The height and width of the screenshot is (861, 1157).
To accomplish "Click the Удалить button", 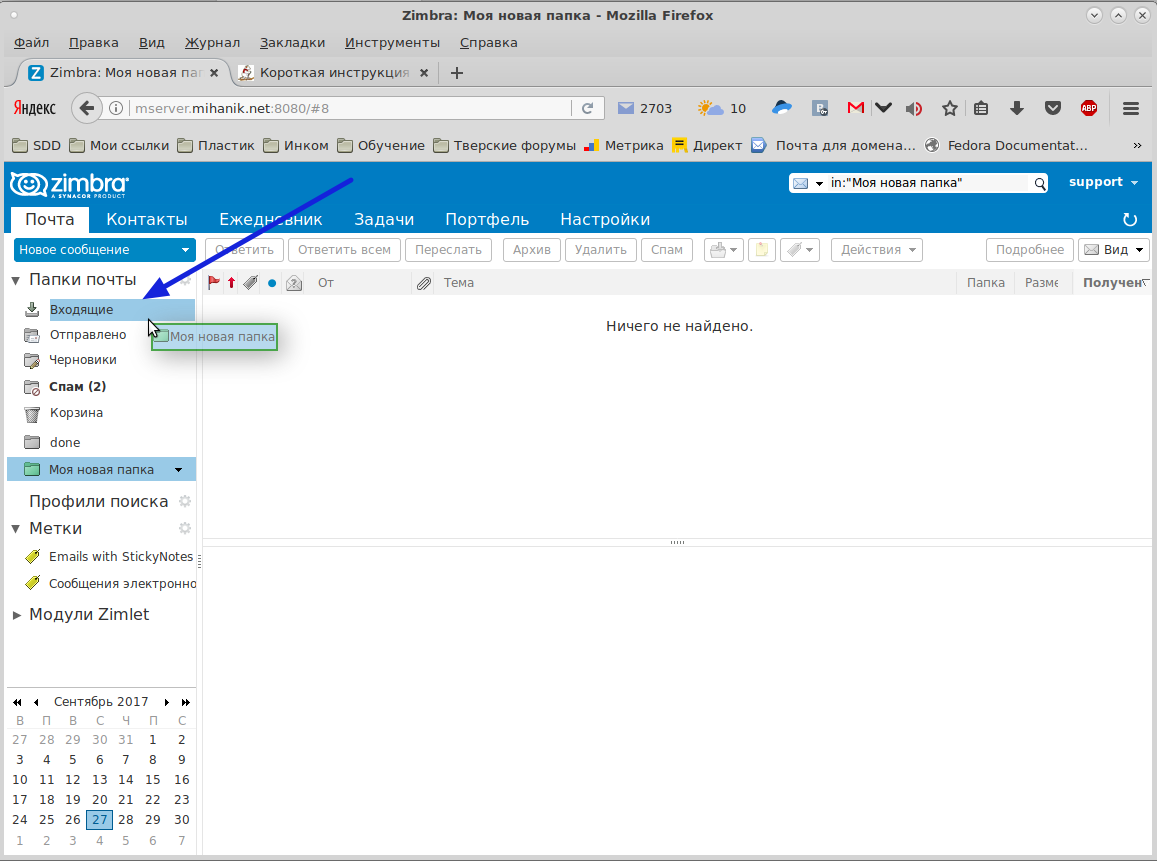I will point(601,250).
